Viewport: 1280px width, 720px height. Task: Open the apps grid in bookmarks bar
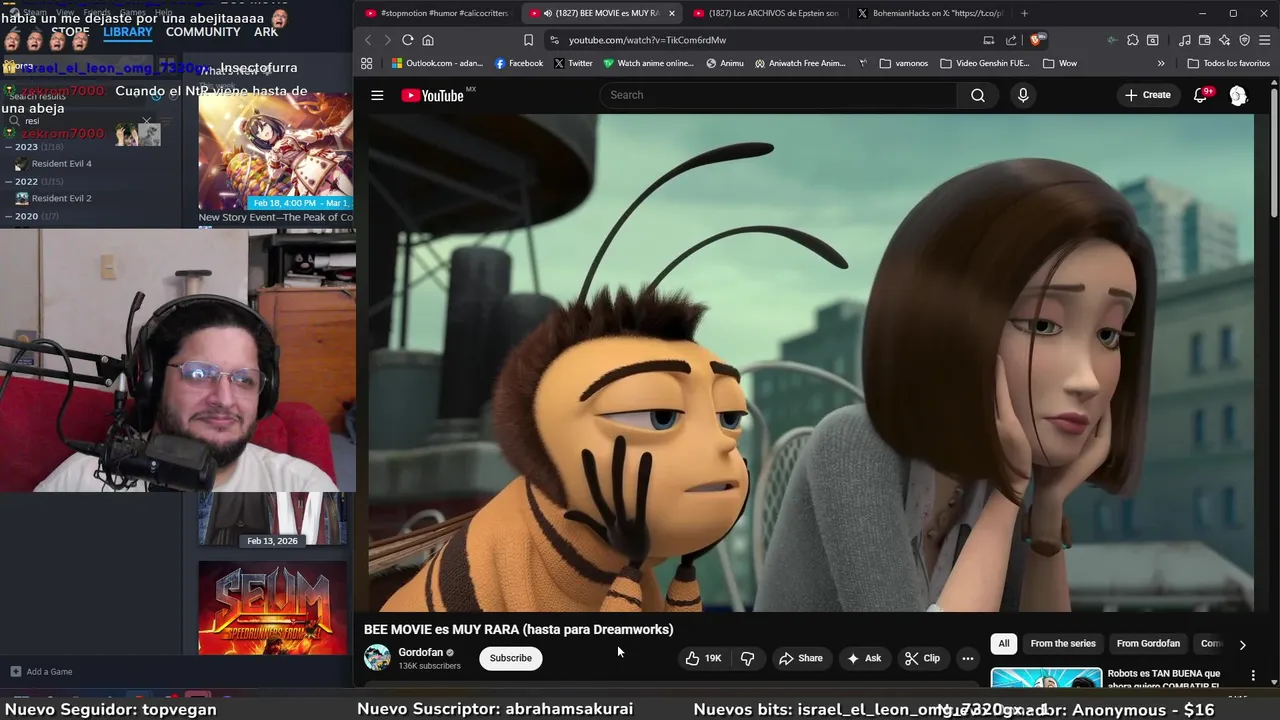[x=367, y=63]
